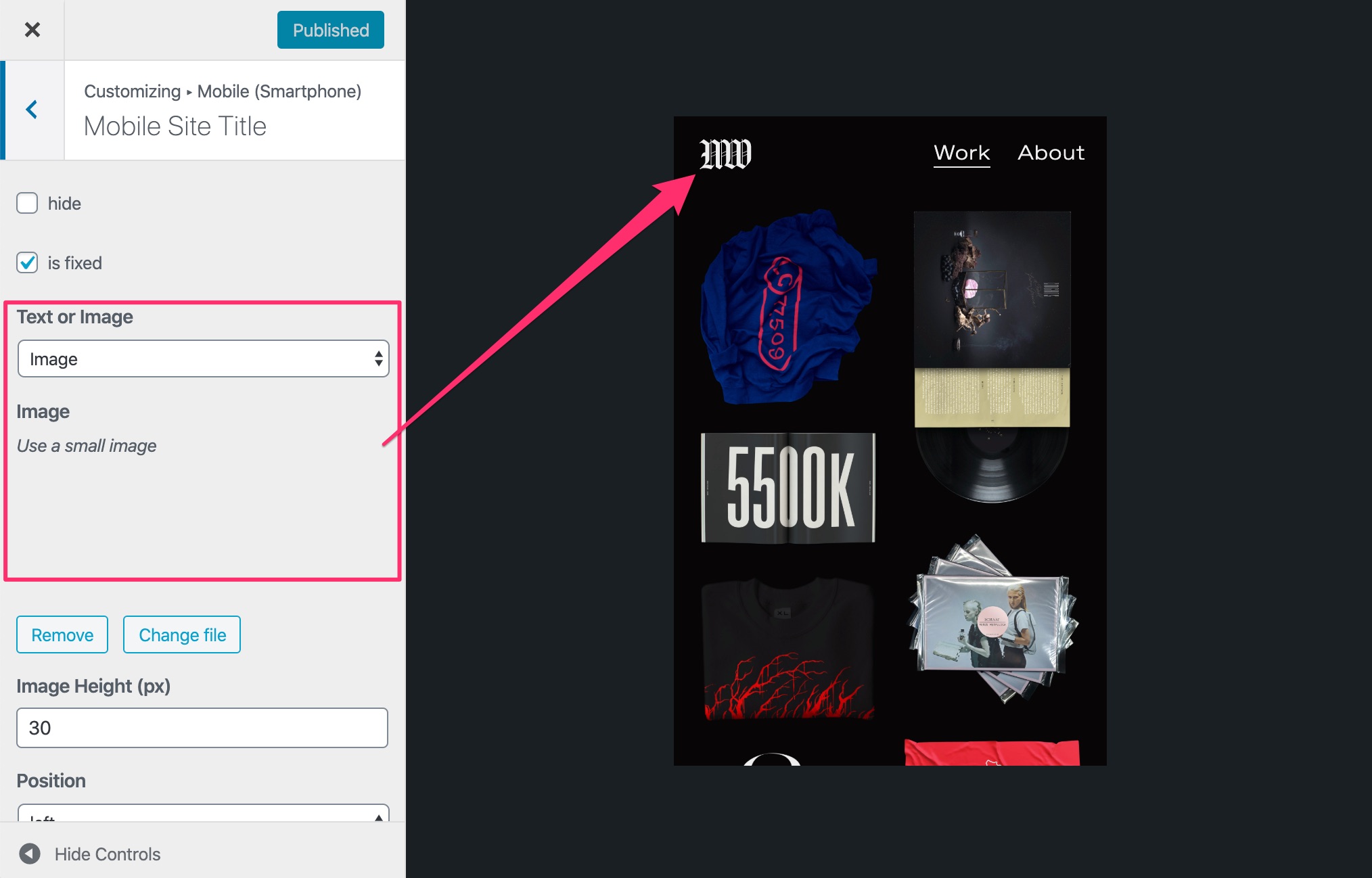
Task: Enable the hide checkbox
Action: pyautogui.click(x=27, y=203)
